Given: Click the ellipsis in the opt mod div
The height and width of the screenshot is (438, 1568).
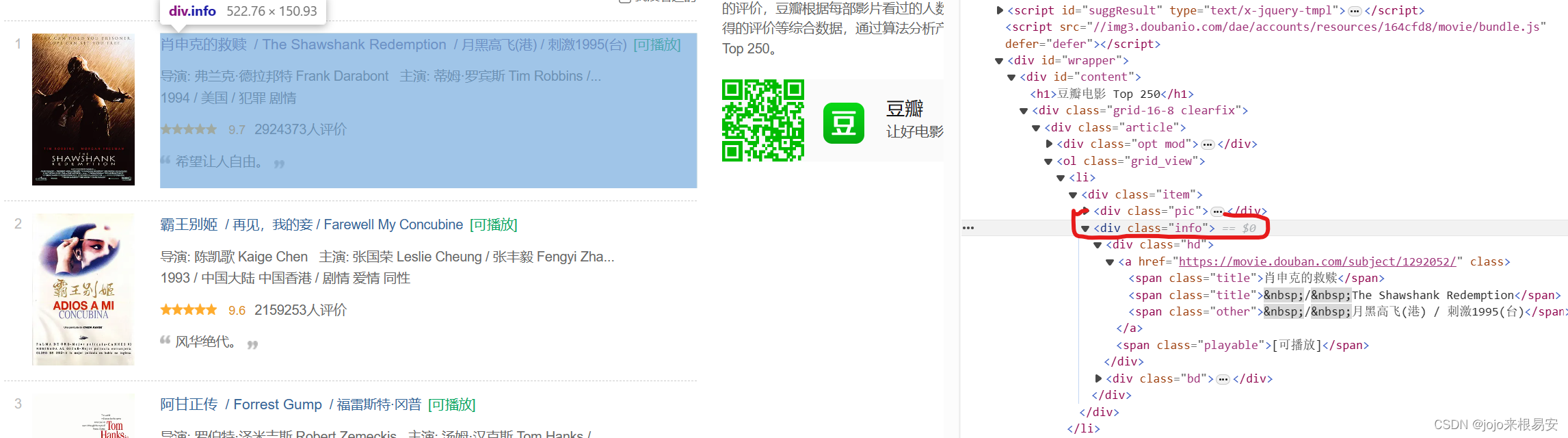Looking at the screenshot, I should point(1208,144).
